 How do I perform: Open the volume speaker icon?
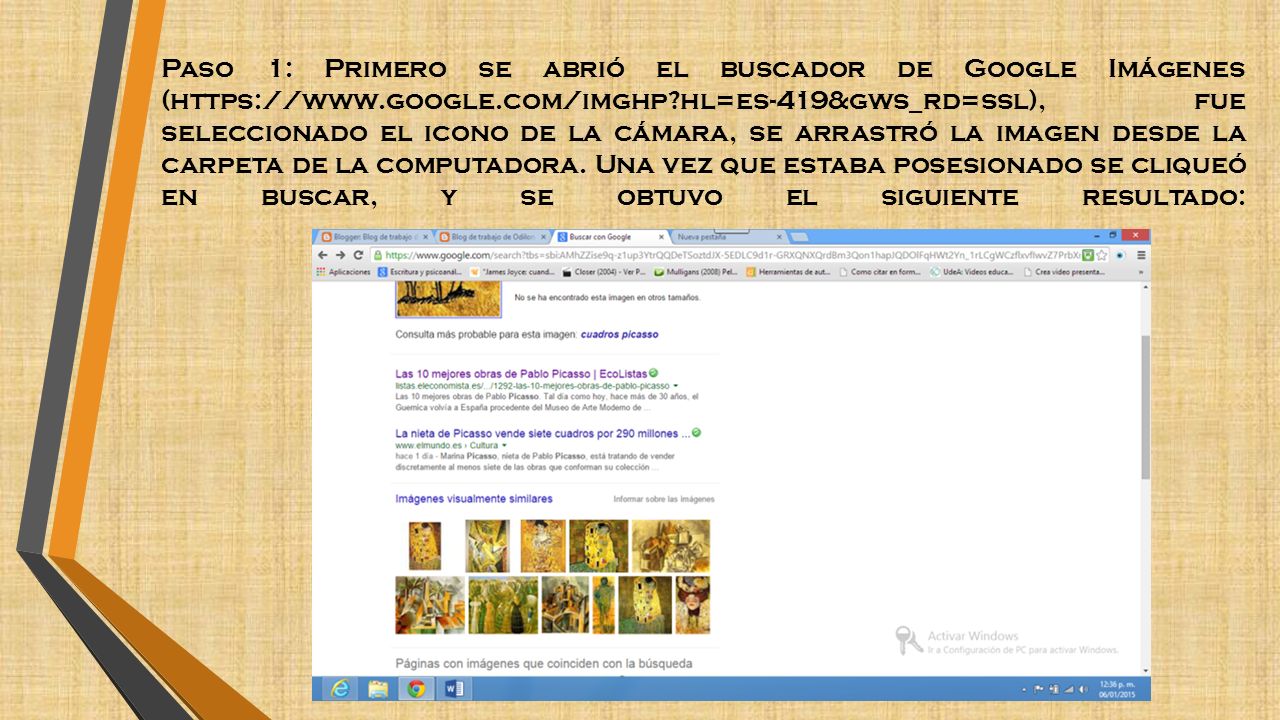tap(1081, 689)
